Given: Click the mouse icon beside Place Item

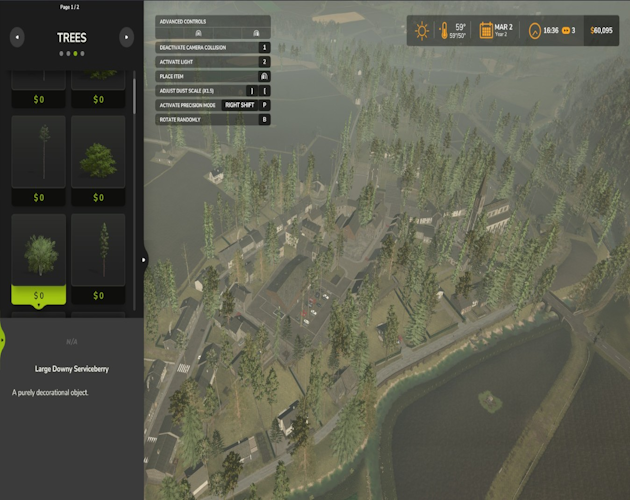Looking at the screenshot, I should tap(264, 76).
